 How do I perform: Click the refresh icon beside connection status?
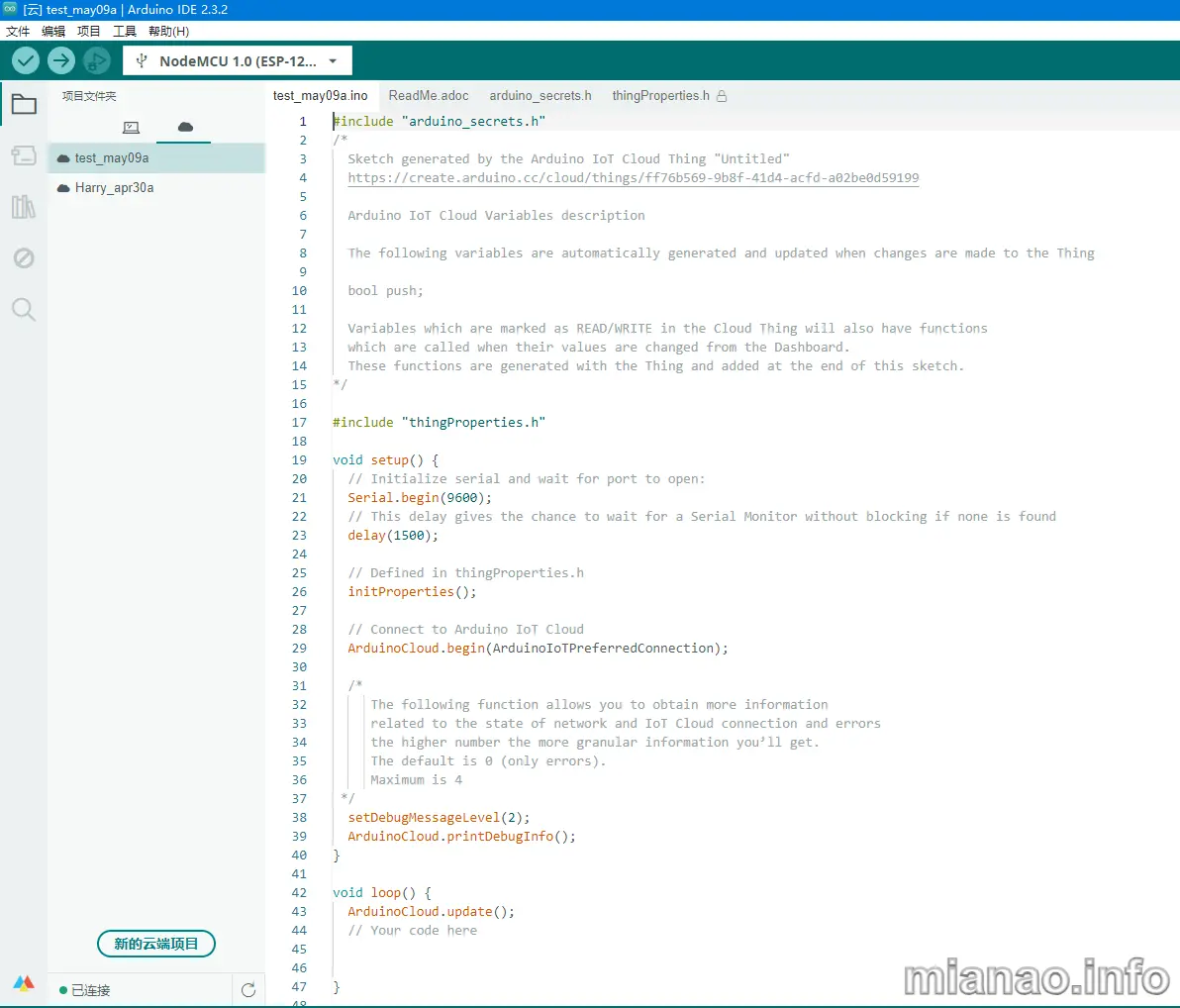tap(248, 989)
